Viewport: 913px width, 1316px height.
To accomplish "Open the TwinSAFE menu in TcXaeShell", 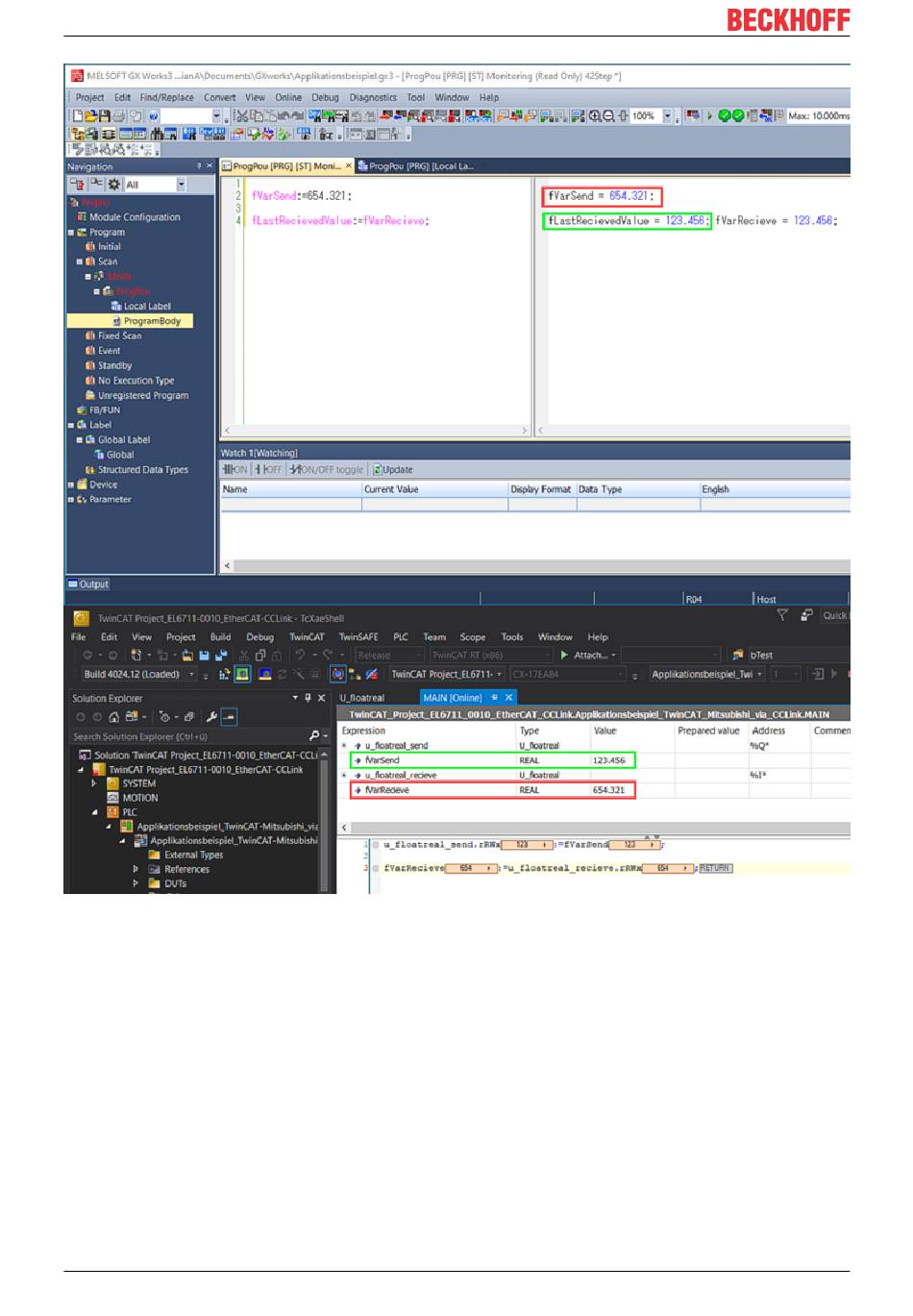I will (358, 636).
